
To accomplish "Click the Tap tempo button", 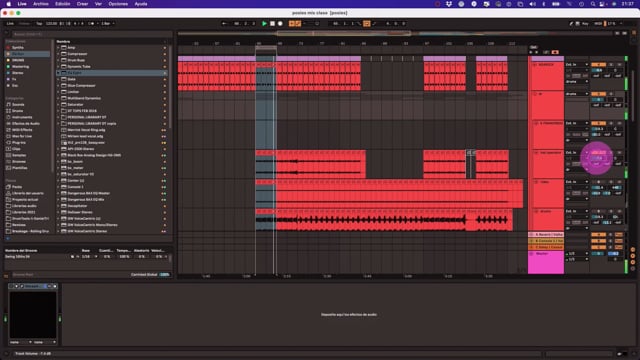I will [39, 24].
